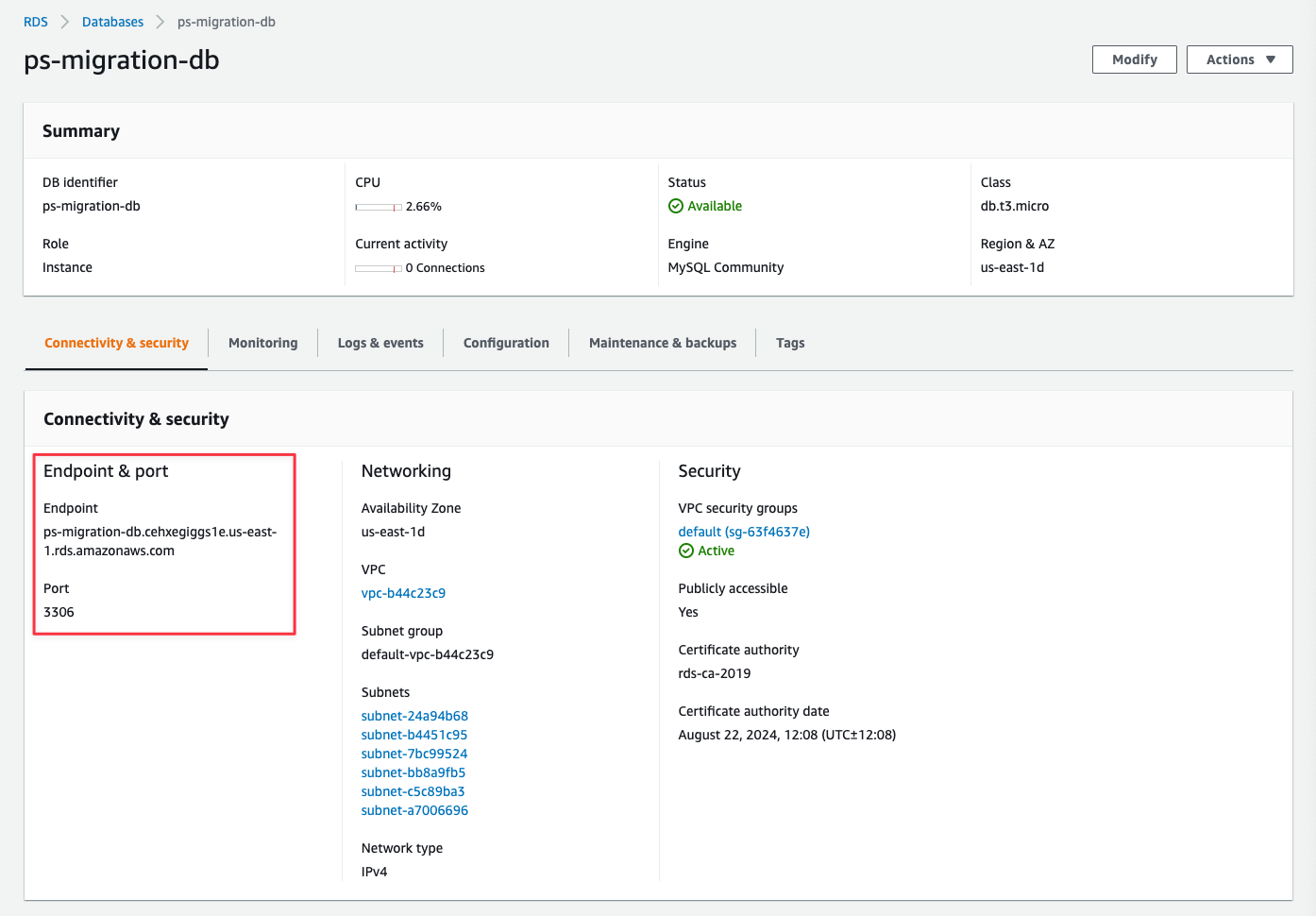Click the green Available status icon
1316x916 pixels.
click(675, 206)
